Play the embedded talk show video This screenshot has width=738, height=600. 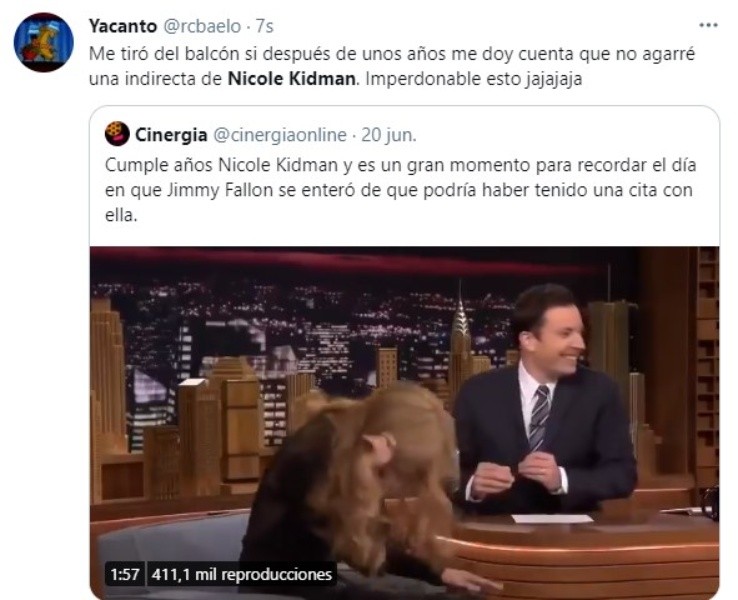(x=404, y=422)
